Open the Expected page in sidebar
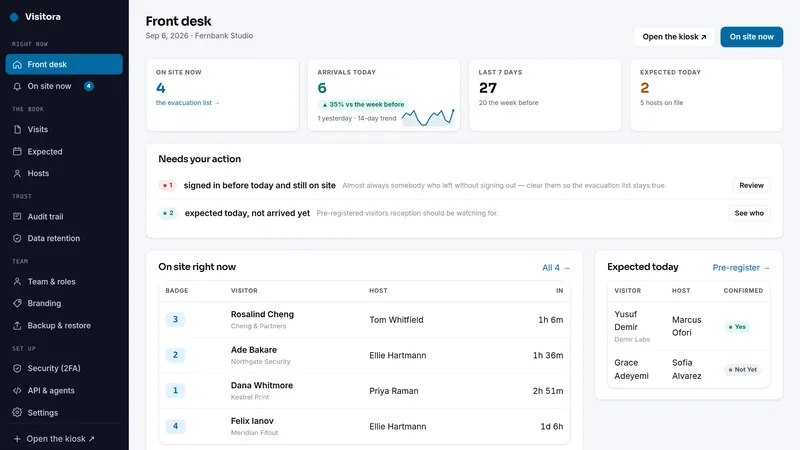Image resolution: width=800 pixels, height=450 pixels. pyautogui.click(x=64, y=152)
